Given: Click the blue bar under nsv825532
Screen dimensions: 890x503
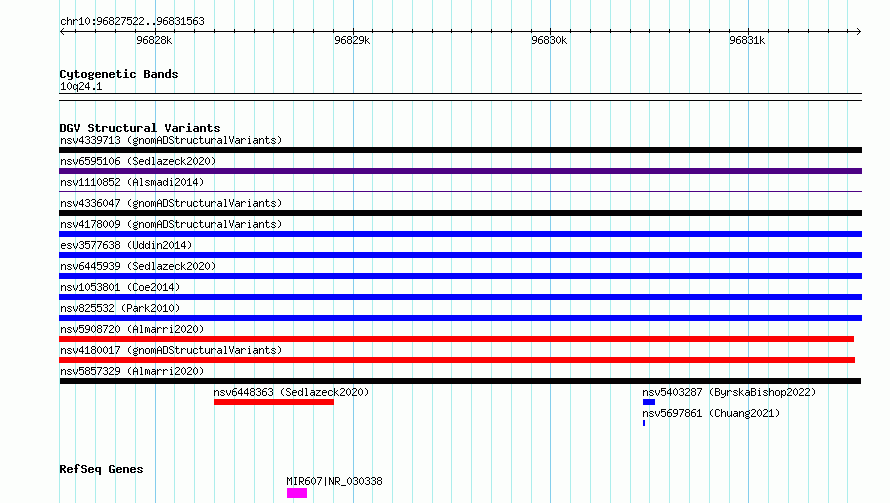Looking at the screenshot, I should coord(460,318).
